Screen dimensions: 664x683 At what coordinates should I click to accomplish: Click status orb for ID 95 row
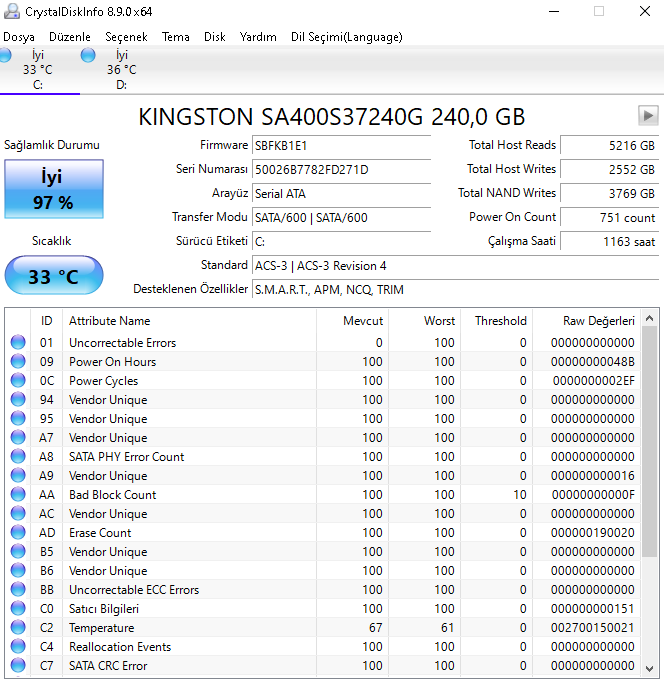[18, 418]
